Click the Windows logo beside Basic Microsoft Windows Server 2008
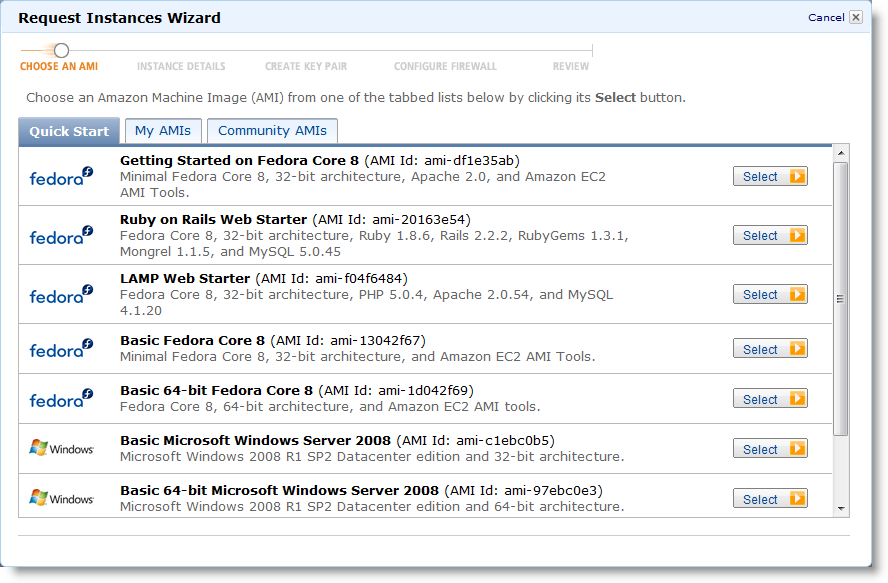The width and height of the screenshot is (888, 583). [x=61, y=448]
